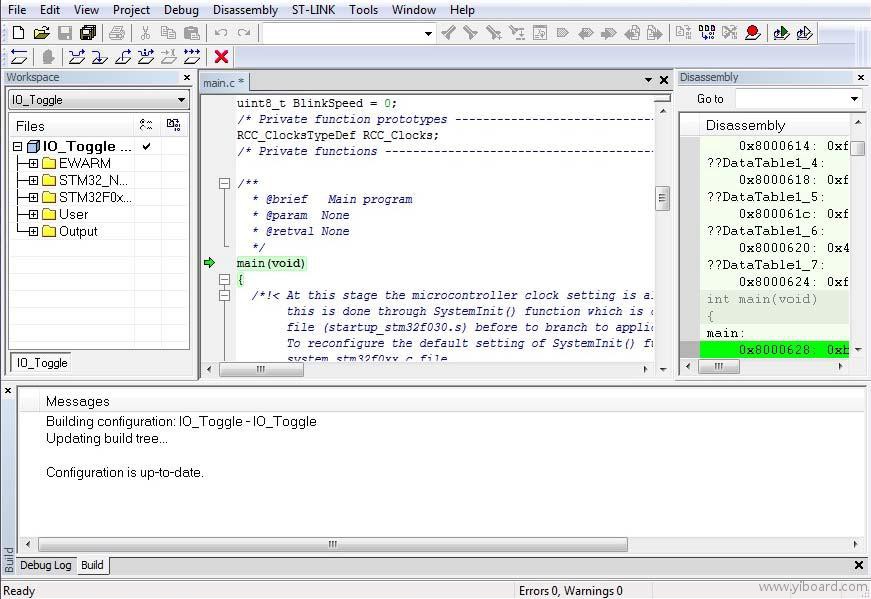
Task: Click the Disassembly vertical scrollbar thumb
Action: [858, 148]
